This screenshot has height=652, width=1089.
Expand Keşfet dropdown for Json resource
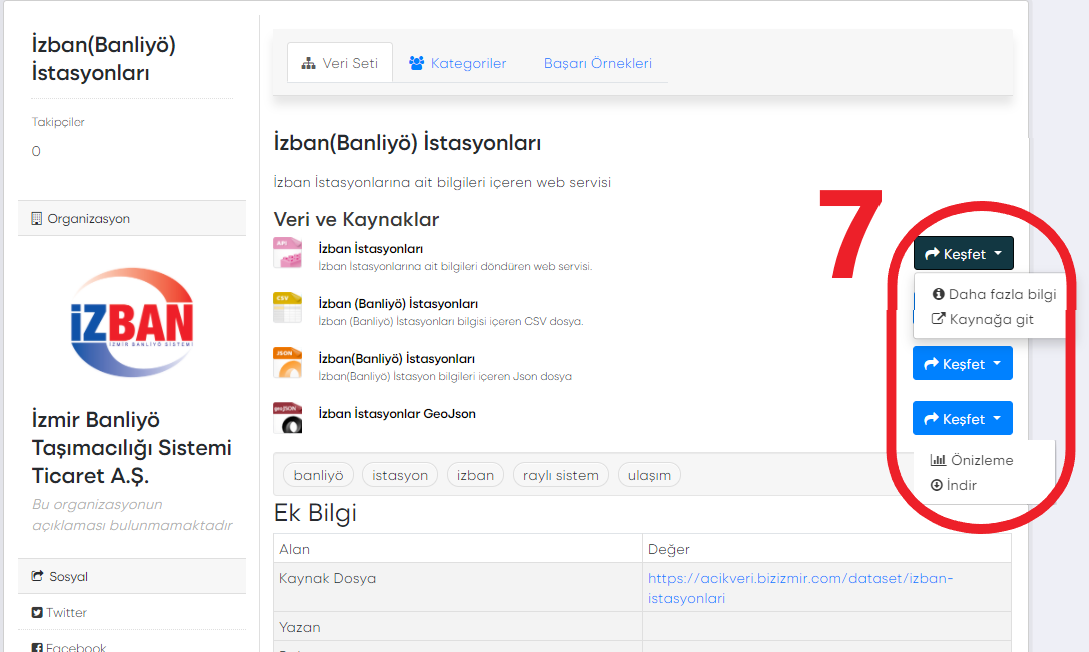[x=963, y=364]
